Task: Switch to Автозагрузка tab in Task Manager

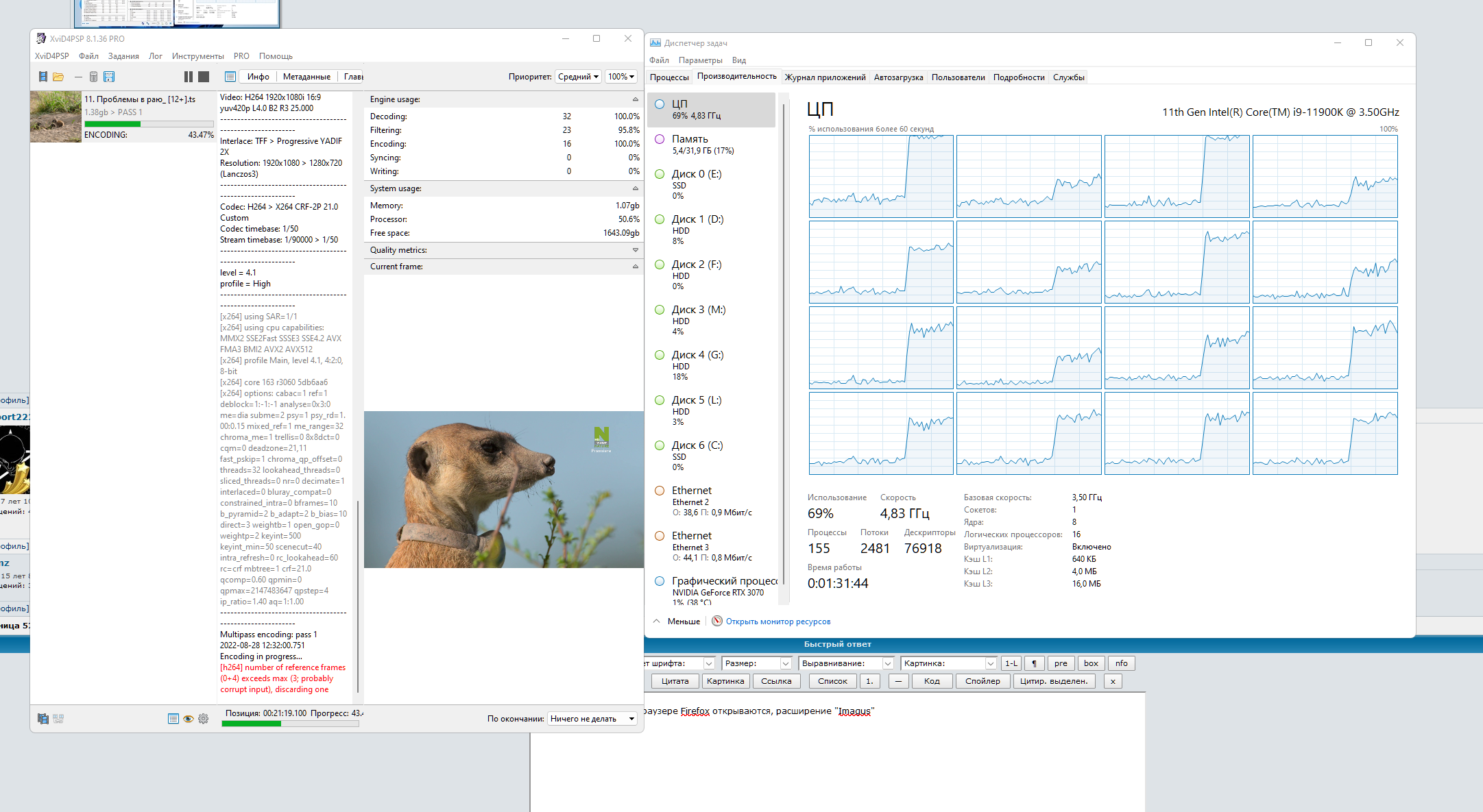Action: [898, 77]
